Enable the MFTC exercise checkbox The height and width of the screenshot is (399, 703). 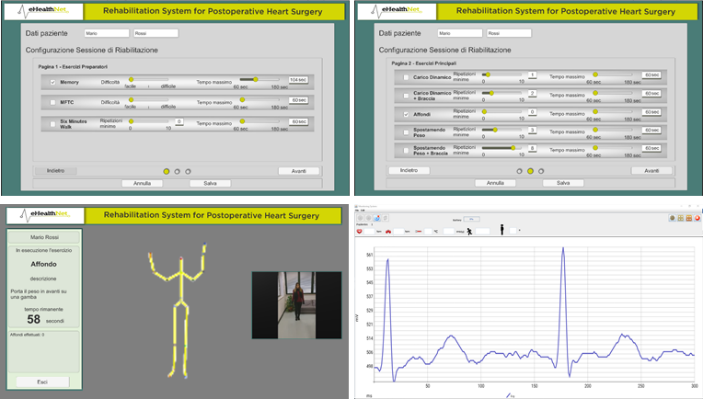(53, 103)
